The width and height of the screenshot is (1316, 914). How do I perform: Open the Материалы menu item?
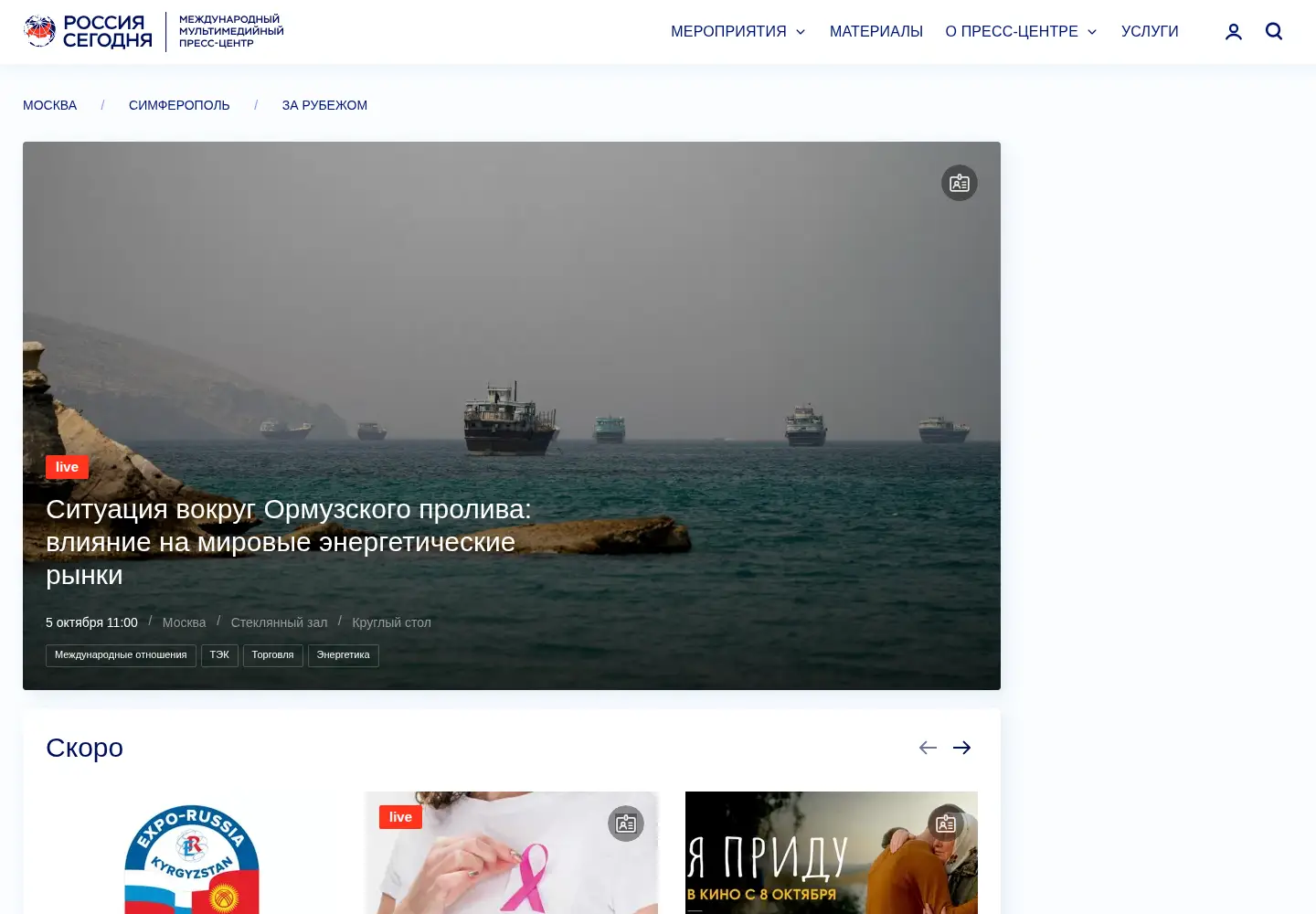[x=876, y=32]
